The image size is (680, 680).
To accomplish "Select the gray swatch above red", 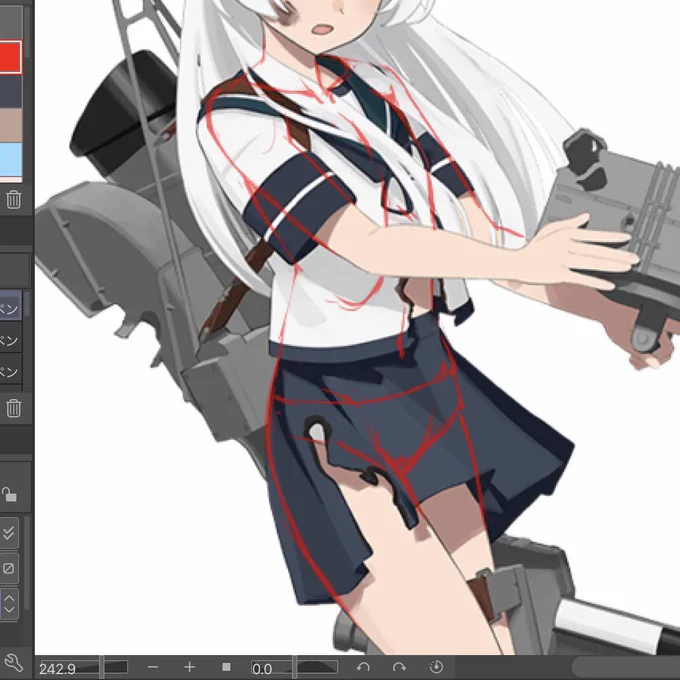I will (10, 22).
